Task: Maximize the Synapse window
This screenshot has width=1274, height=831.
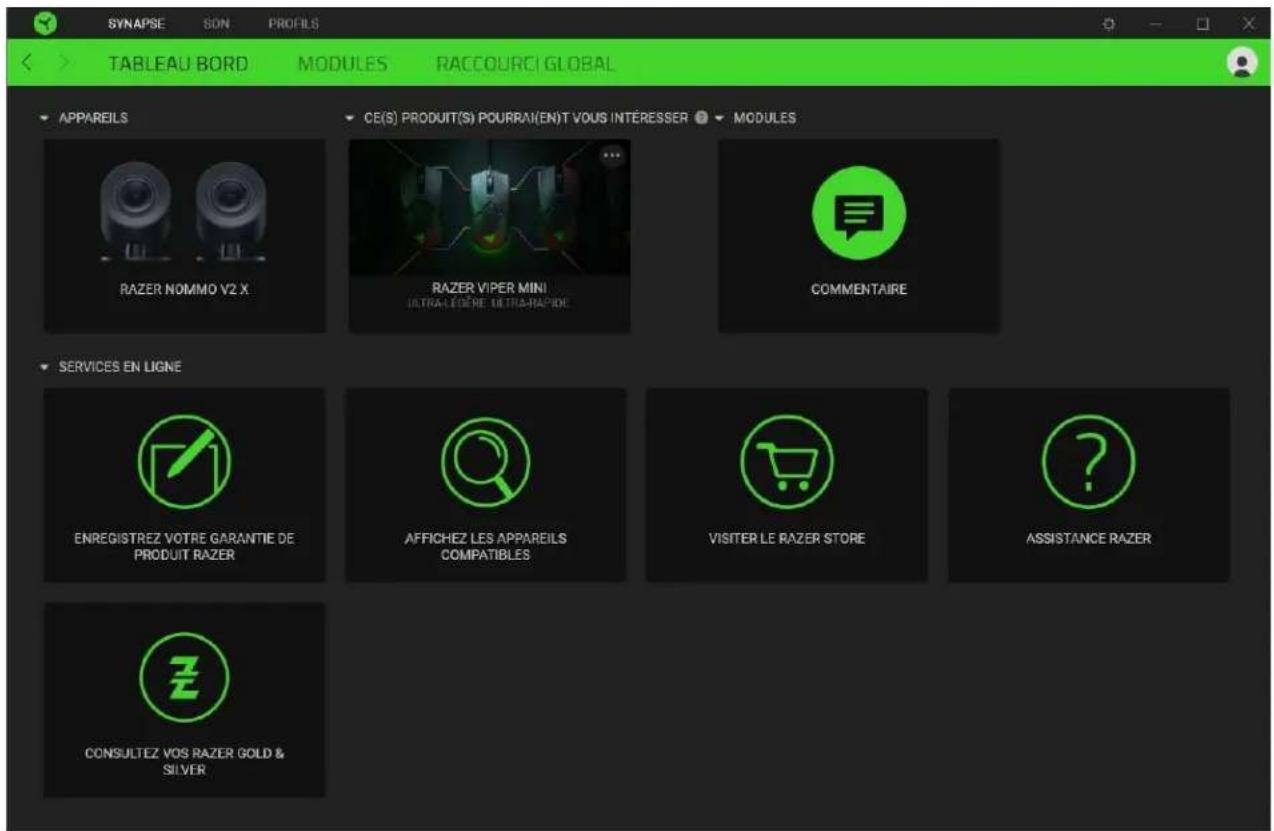Action: click(1203, 23)
